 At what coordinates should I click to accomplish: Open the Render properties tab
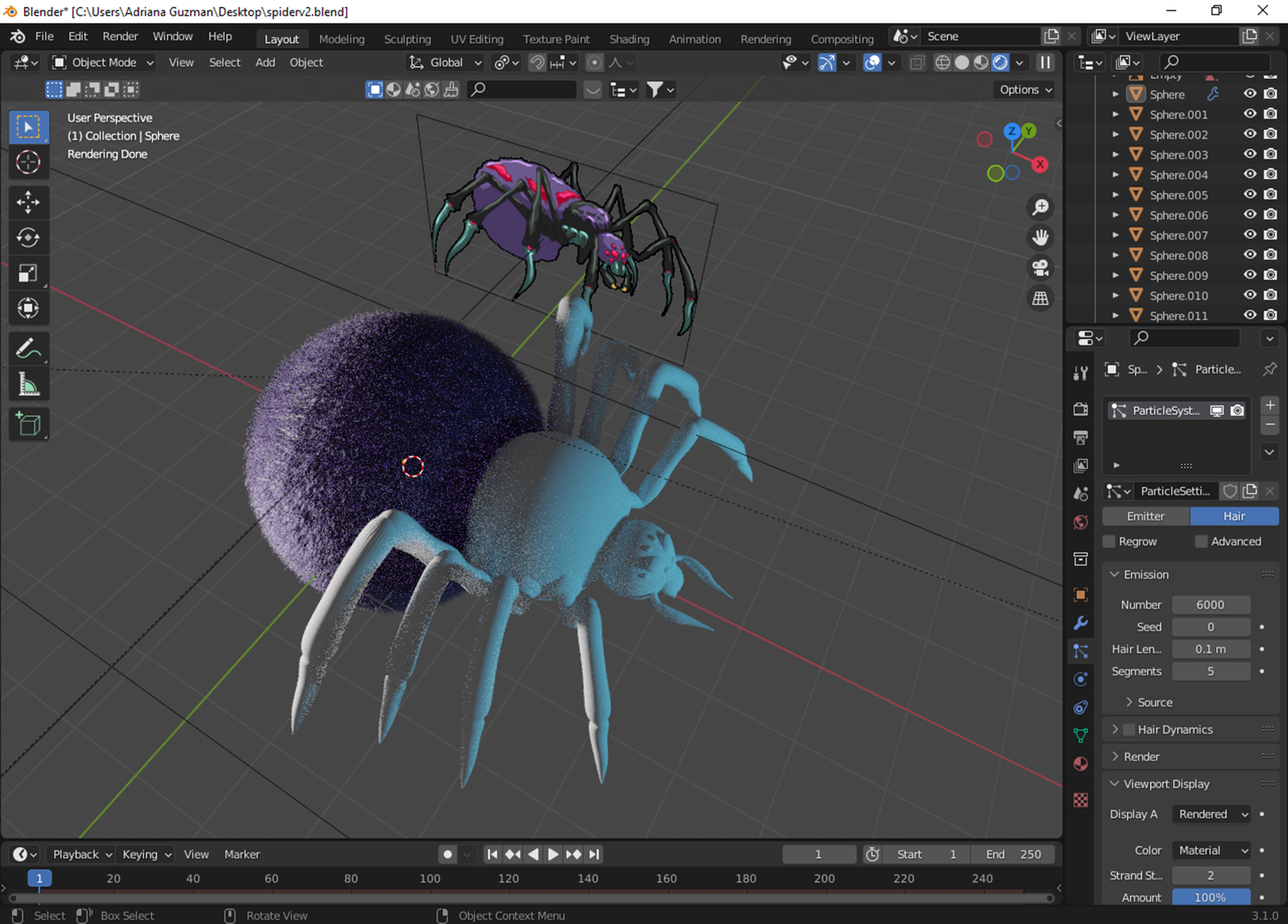[1081, 410]
